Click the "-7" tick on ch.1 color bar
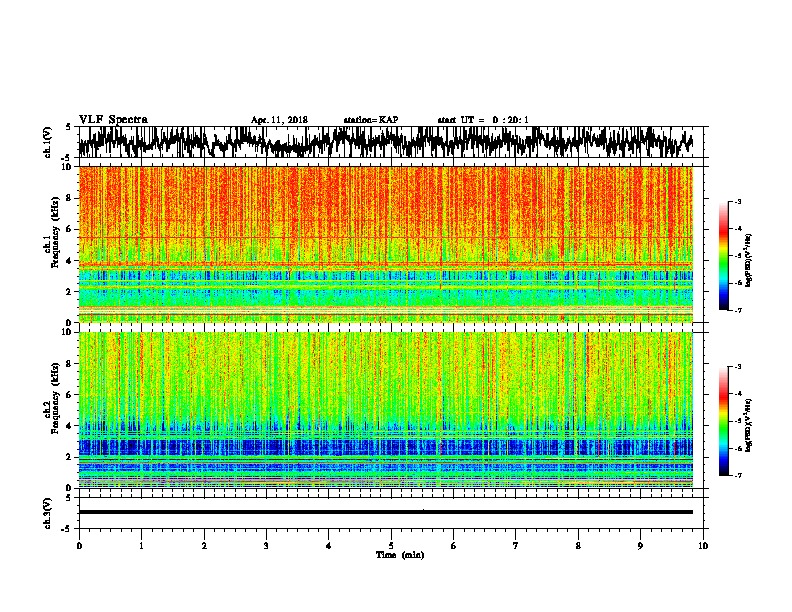792x612 pixels. [737, 310]
